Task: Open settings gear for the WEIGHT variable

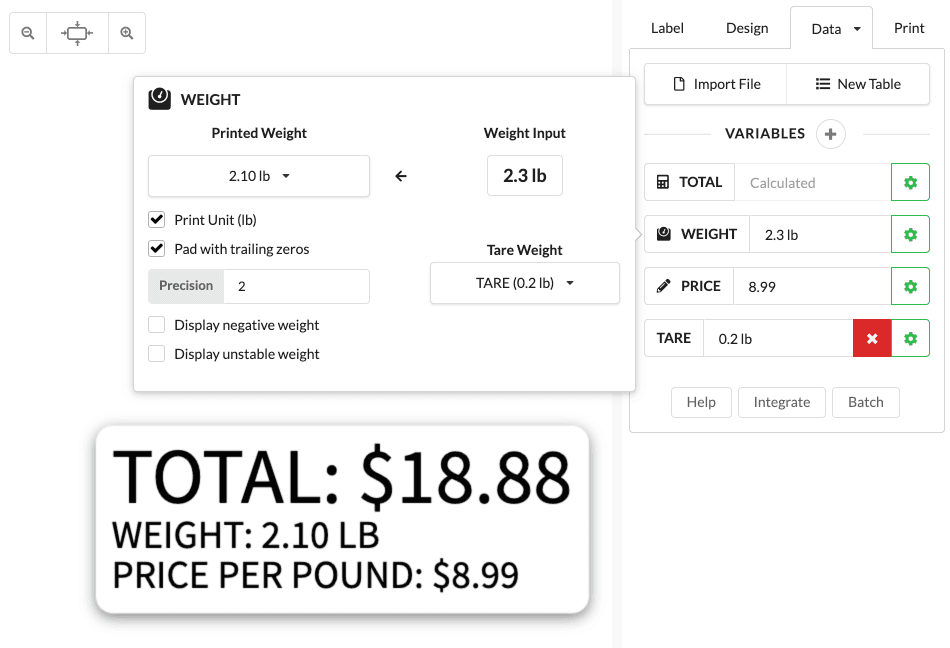Action: tap(910, 234)
